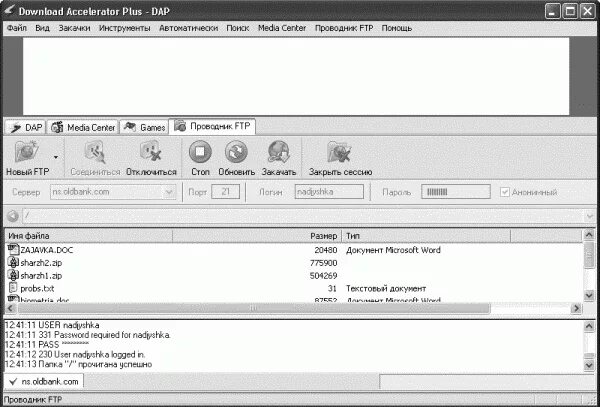600x407 pixels.
Task: Open the Инструменты menu
Action: (125, 28)
